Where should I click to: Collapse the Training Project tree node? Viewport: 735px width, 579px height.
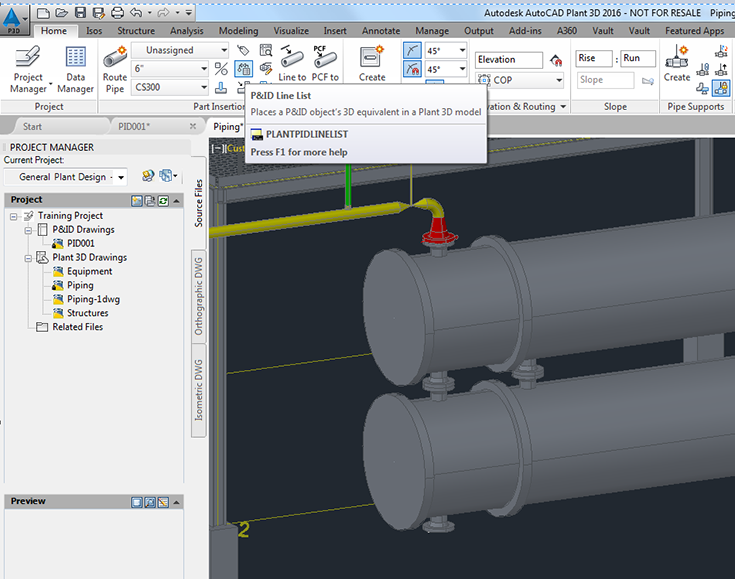click(x=14, y=216)
